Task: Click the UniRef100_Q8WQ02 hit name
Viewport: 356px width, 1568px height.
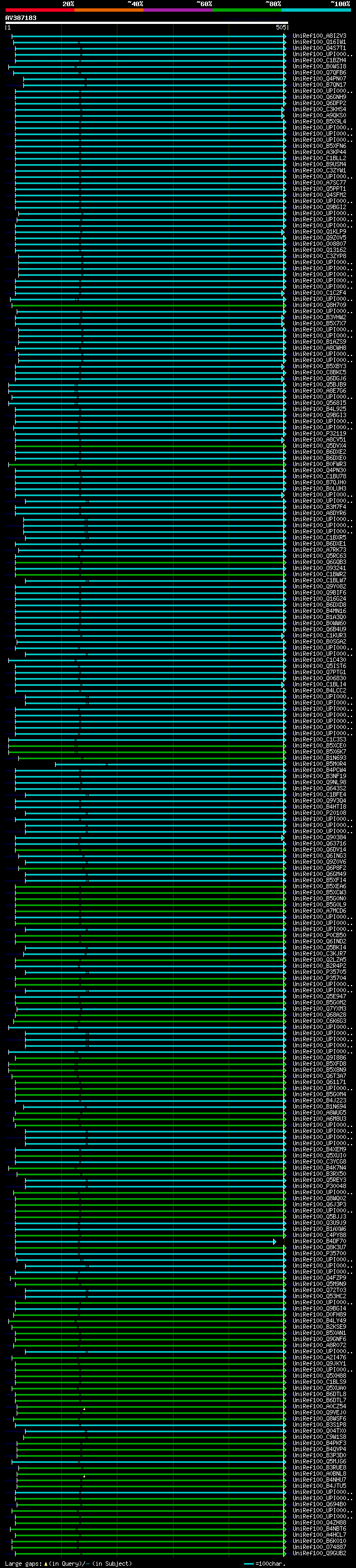Action: pos(319,1198)
